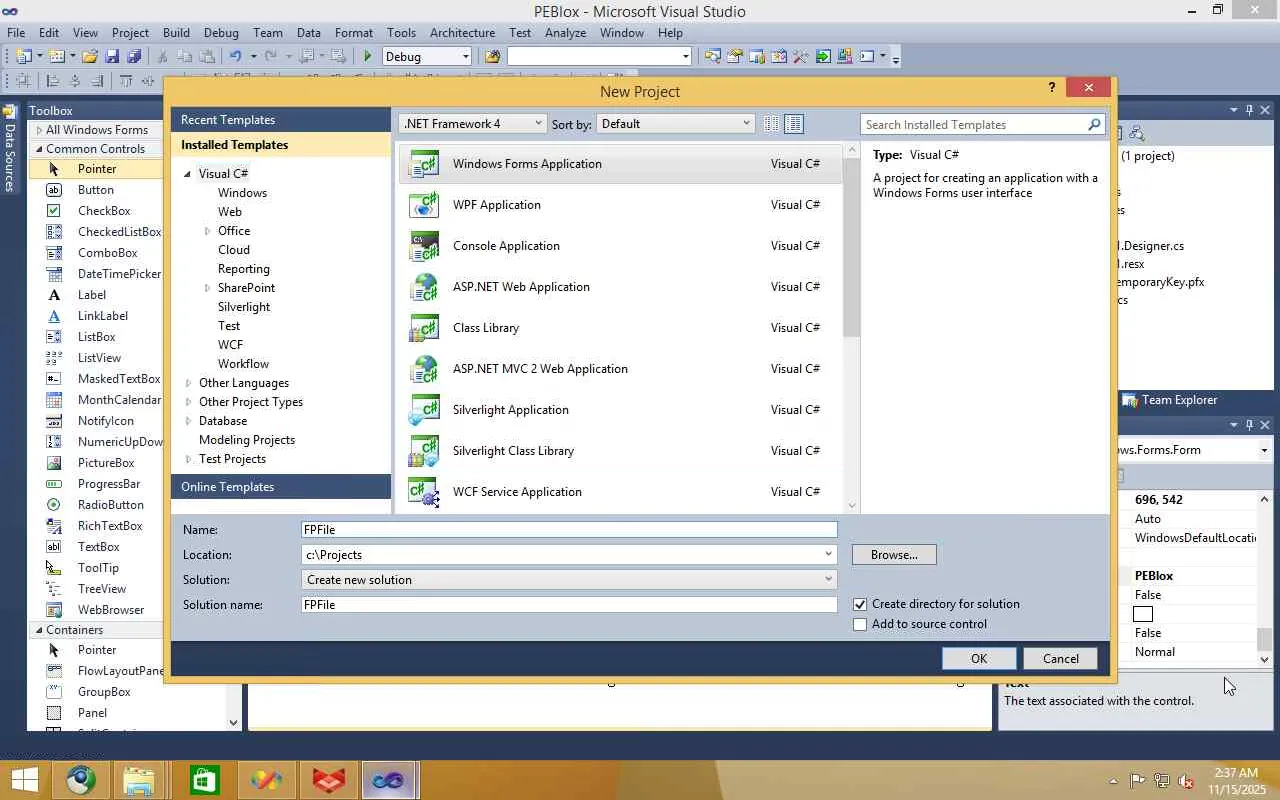The height and width of the screenshot is (800, 1280).
Task: Open the Solution Explorer toolbar icon
Action: pos(713,57)
